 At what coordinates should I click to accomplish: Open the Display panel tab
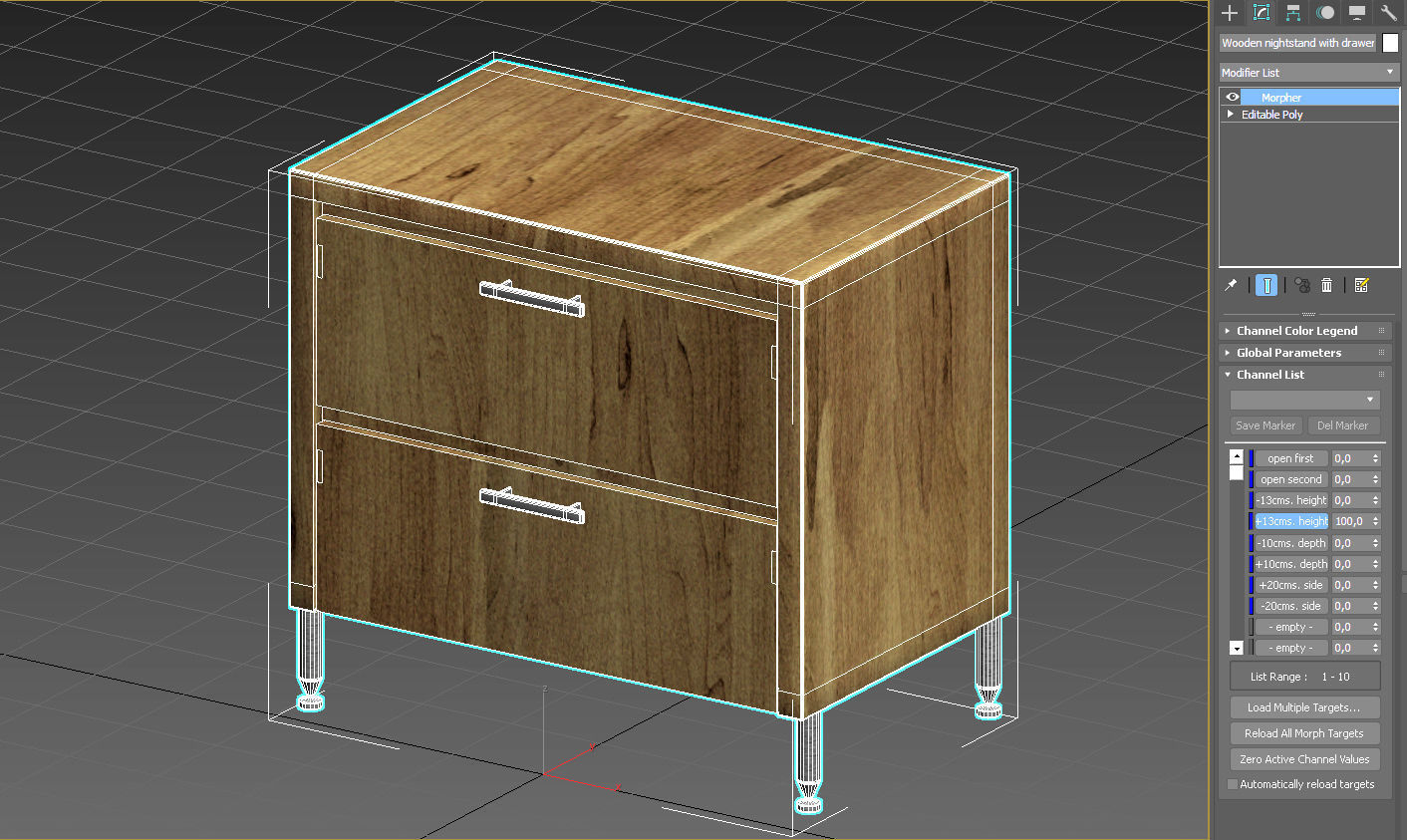(x=1357, y=13)
